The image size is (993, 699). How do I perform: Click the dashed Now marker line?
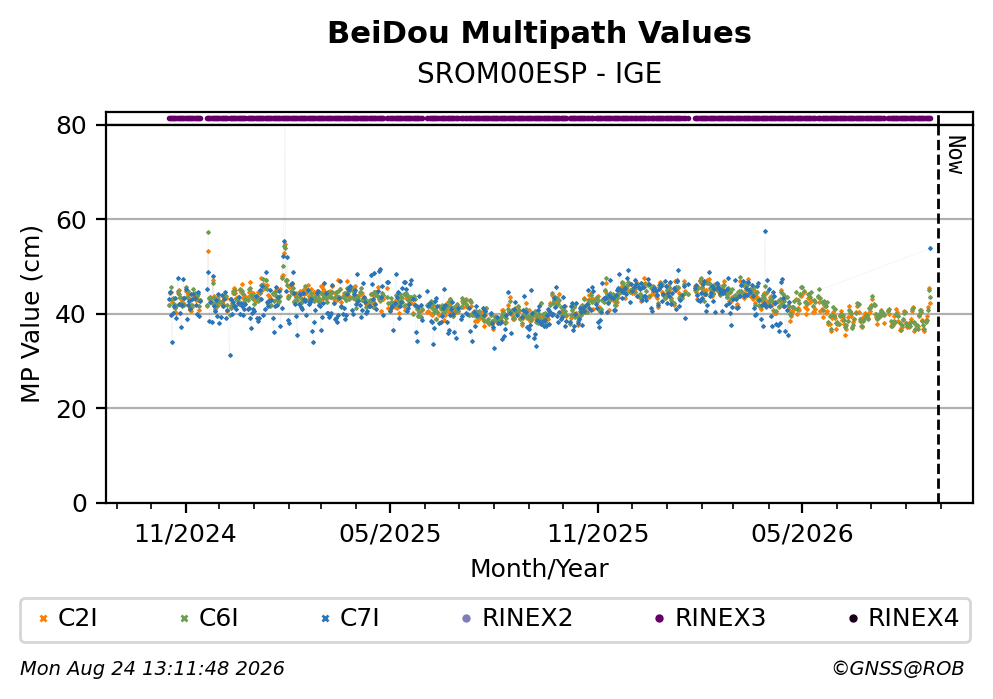pos(939,310)
